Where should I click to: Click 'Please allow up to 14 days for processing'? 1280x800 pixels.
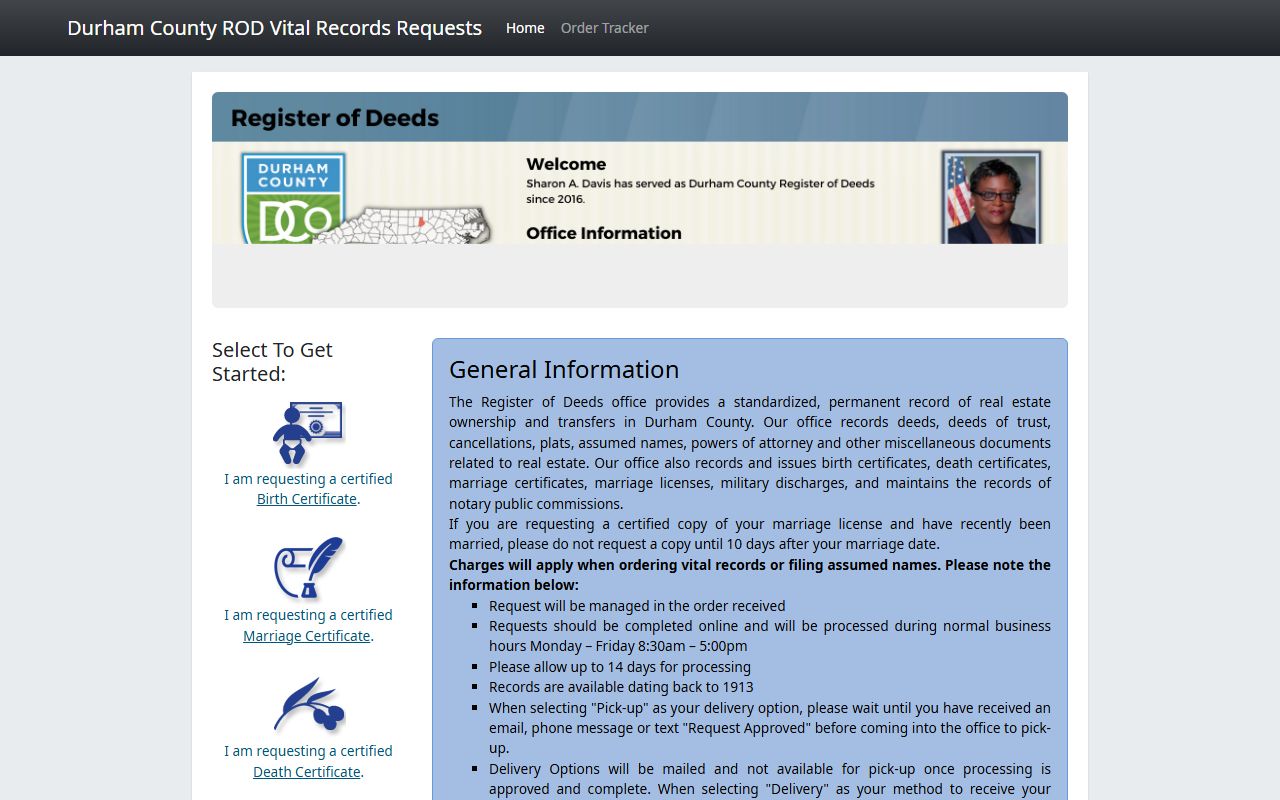pos(620,667)
